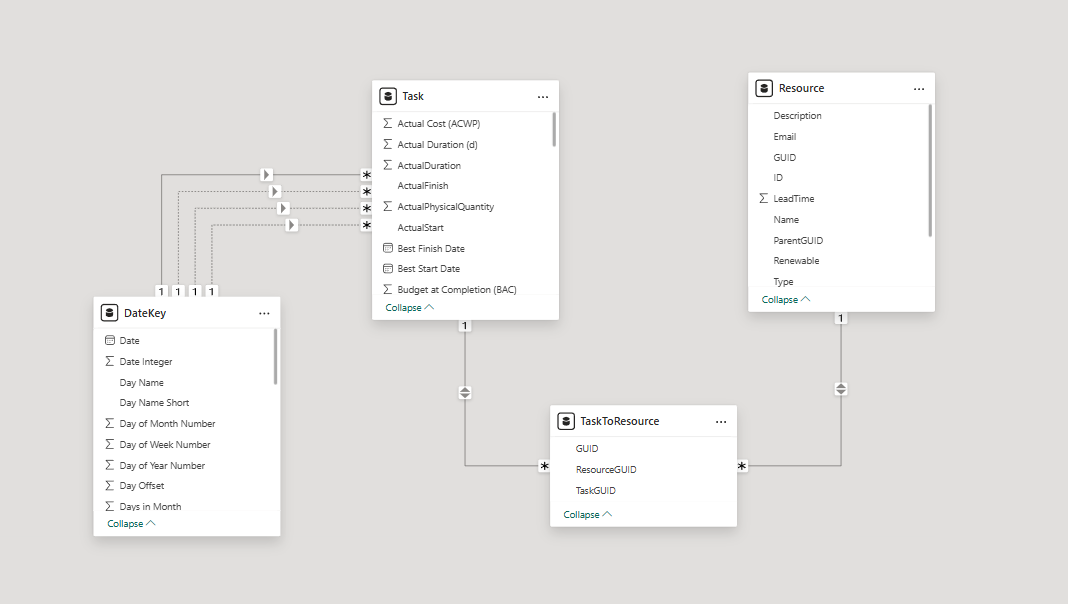Click the Task table vertical scrollbar
The image size is (1068, 604).
(554, 130)
